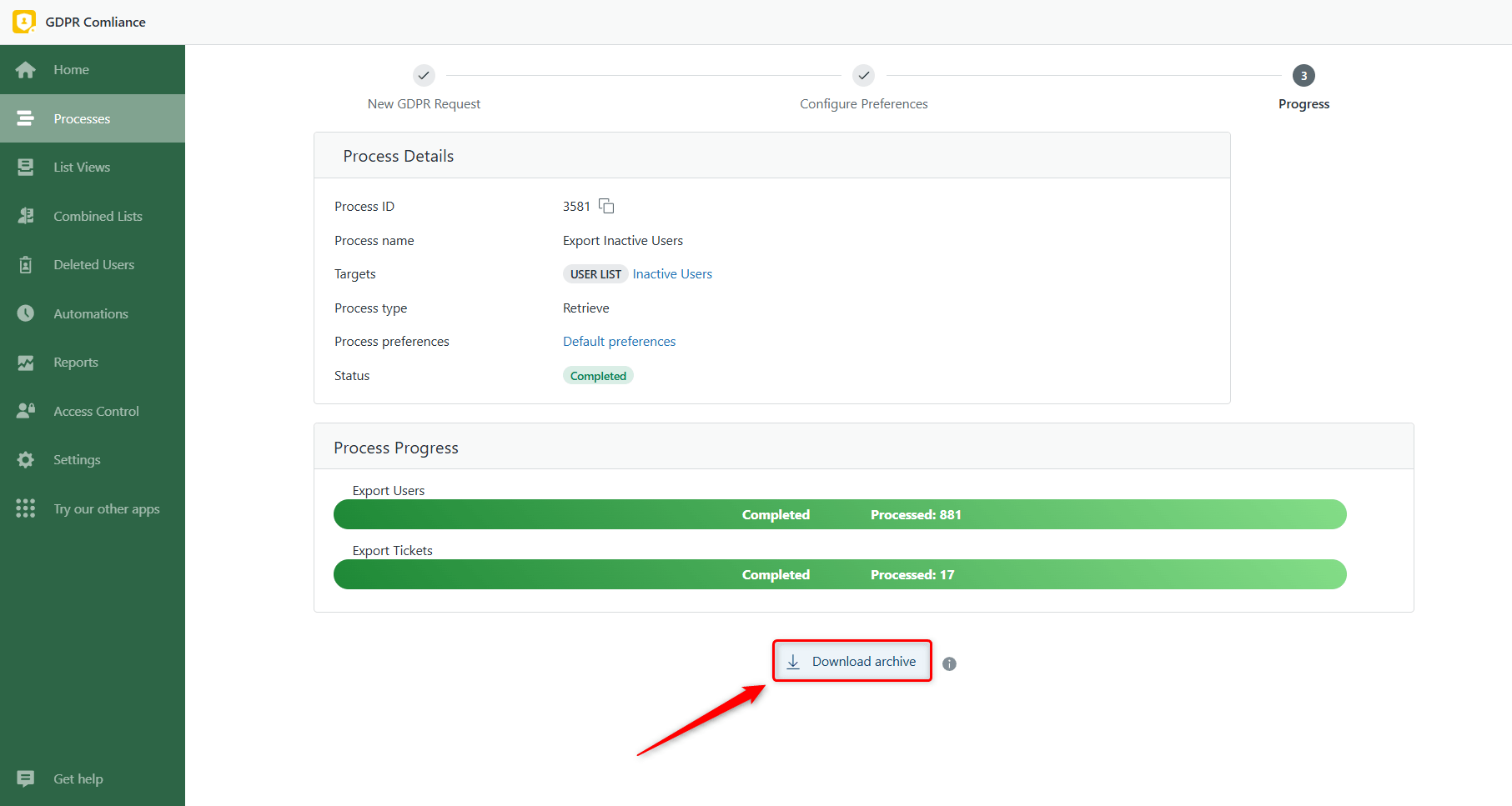Click the Access Control users icon

(26, 411)
